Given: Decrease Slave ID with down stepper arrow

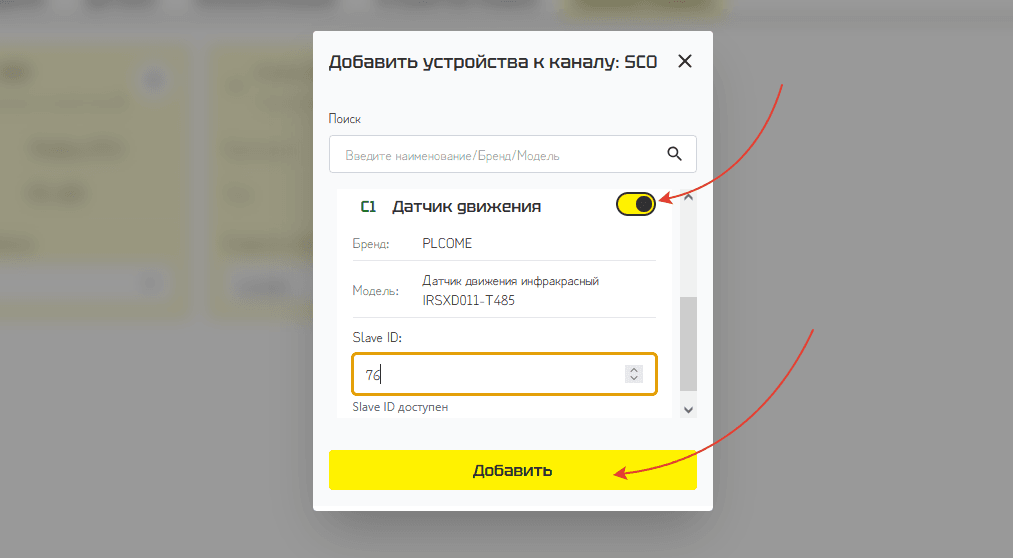Looking at the screenshot, I should [633, 379].
